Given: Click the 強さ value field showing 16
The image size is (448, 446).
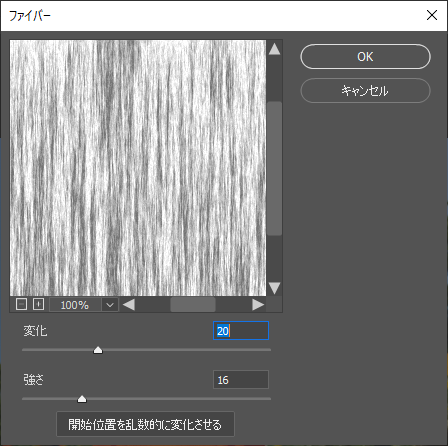Looking at the screenshot, I should 241,379.
